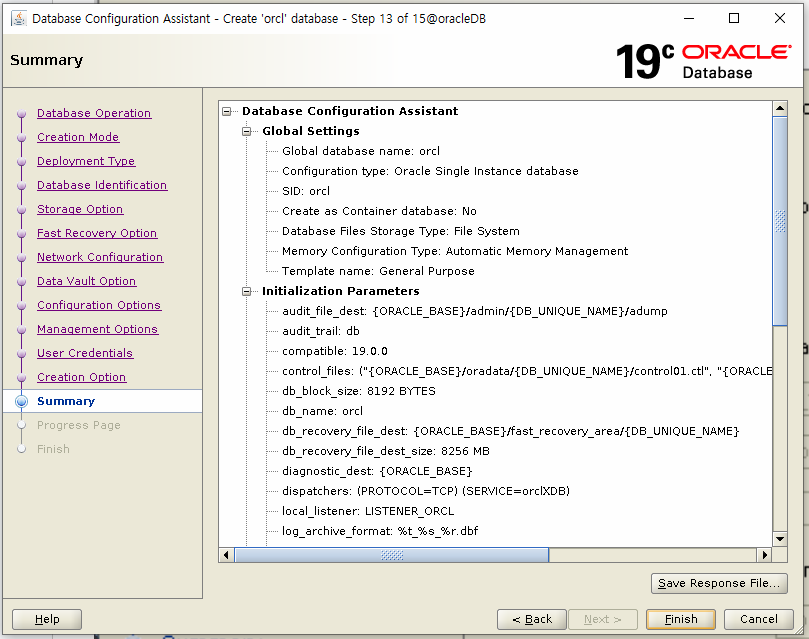Image resolution: width=809 pixels, height=639 pixels.
Task: Select 'db_block_size: 8192 BYTES' row
Action: point(359,391)
